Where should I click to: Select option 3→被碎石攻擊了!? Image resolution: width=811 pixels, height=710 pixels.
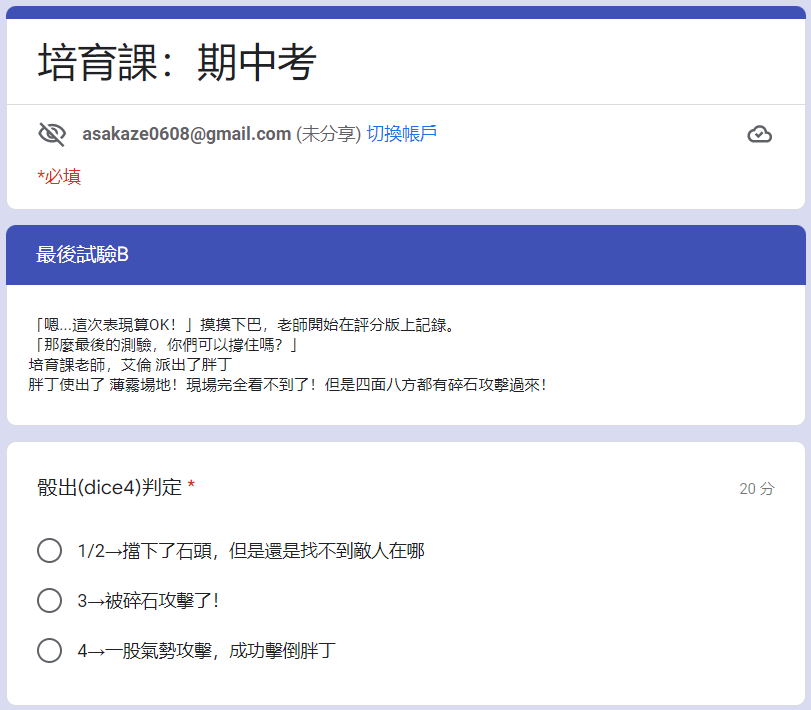49,600
